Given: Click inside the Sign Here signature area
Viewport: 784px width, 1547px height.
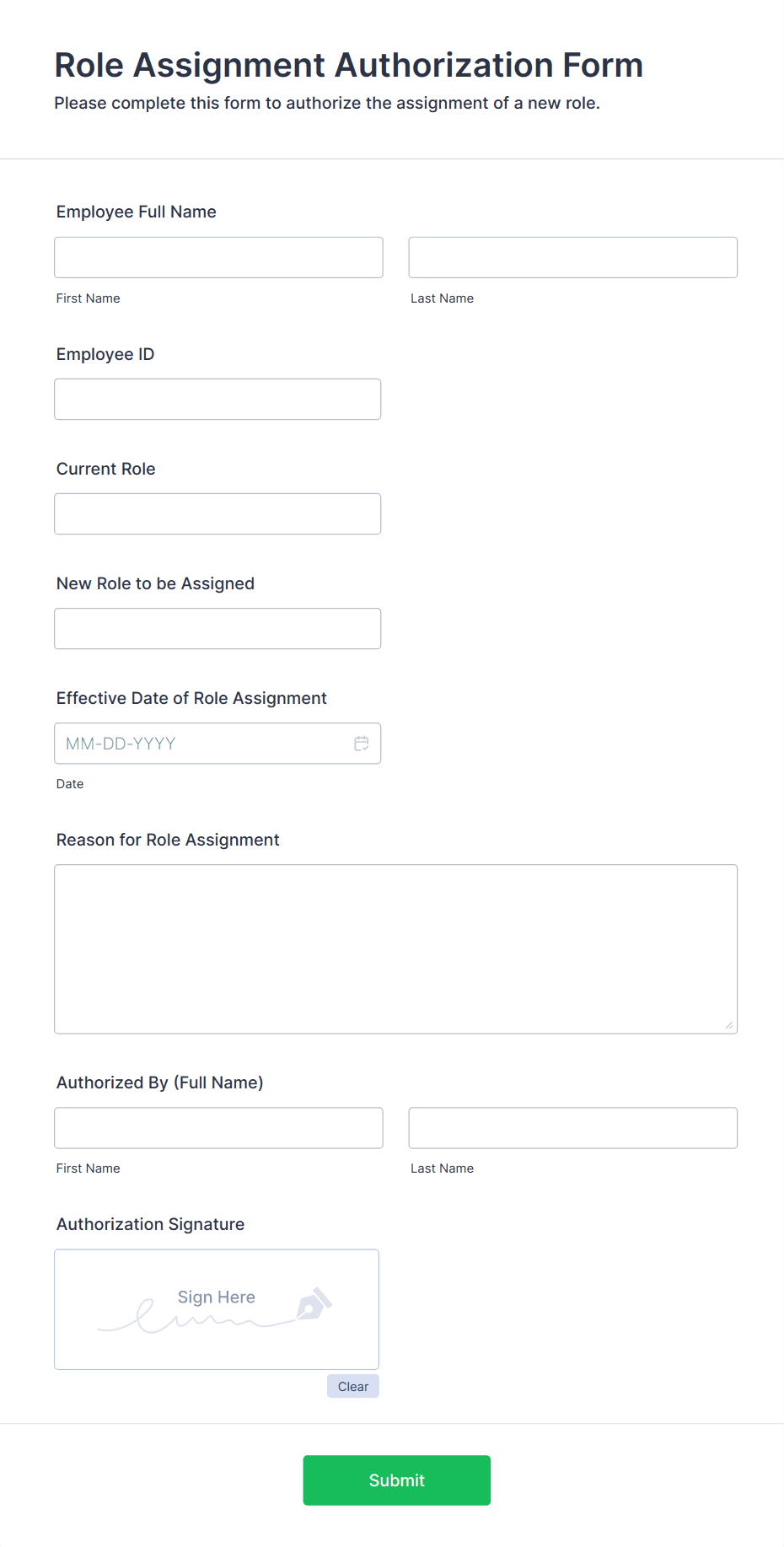Looking at the screenshot, I should point(216,1308).
